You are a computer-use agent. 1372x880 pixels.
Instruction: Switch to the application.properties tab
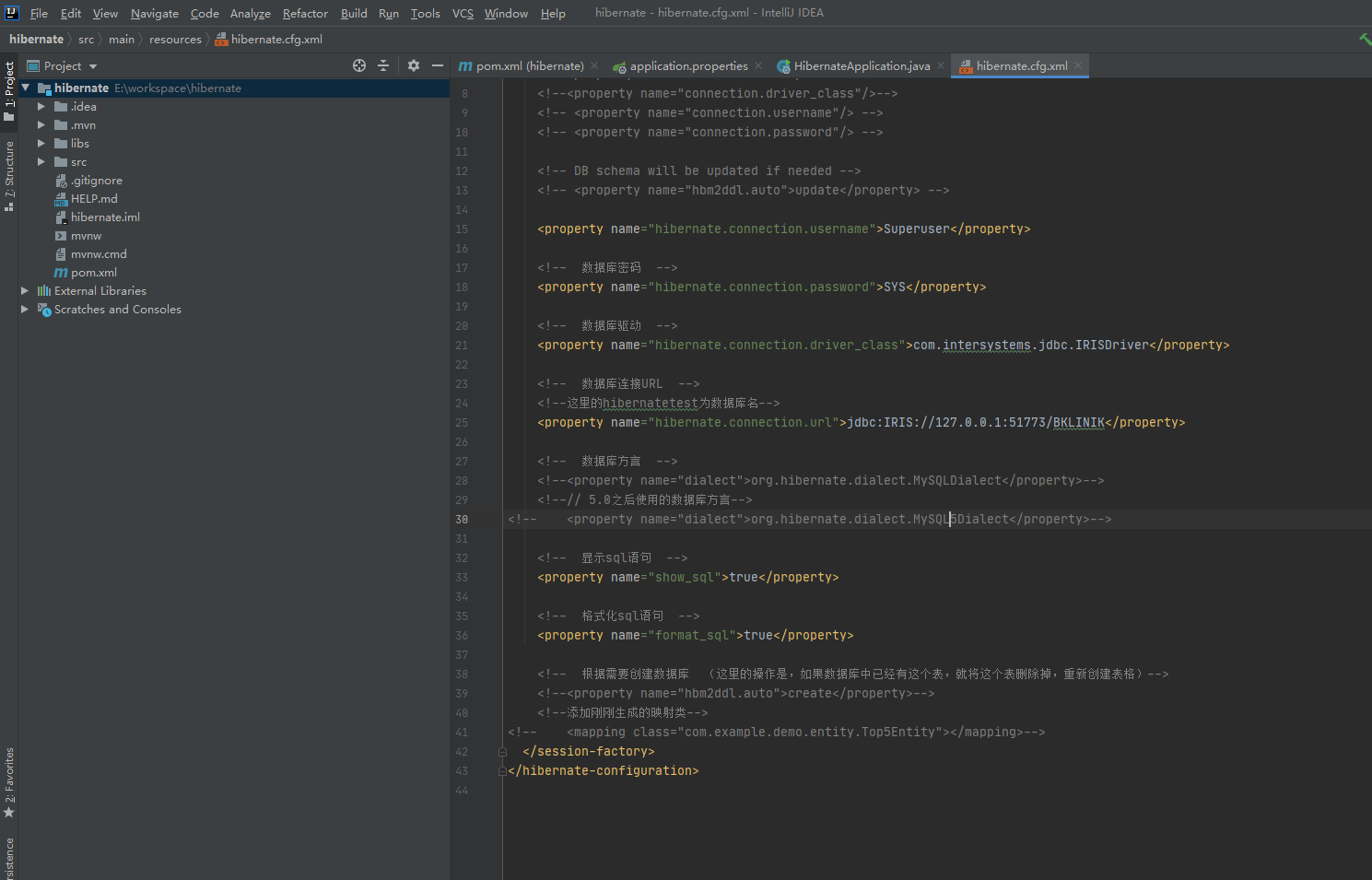(x=687, y=66)
